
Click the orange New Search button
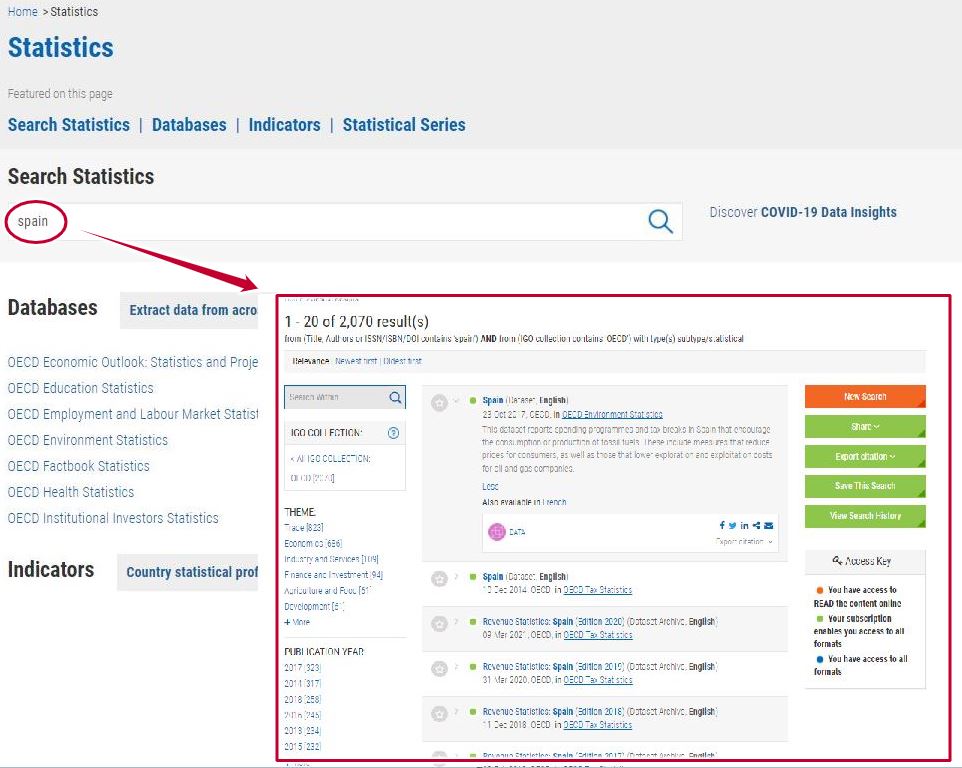865,396
